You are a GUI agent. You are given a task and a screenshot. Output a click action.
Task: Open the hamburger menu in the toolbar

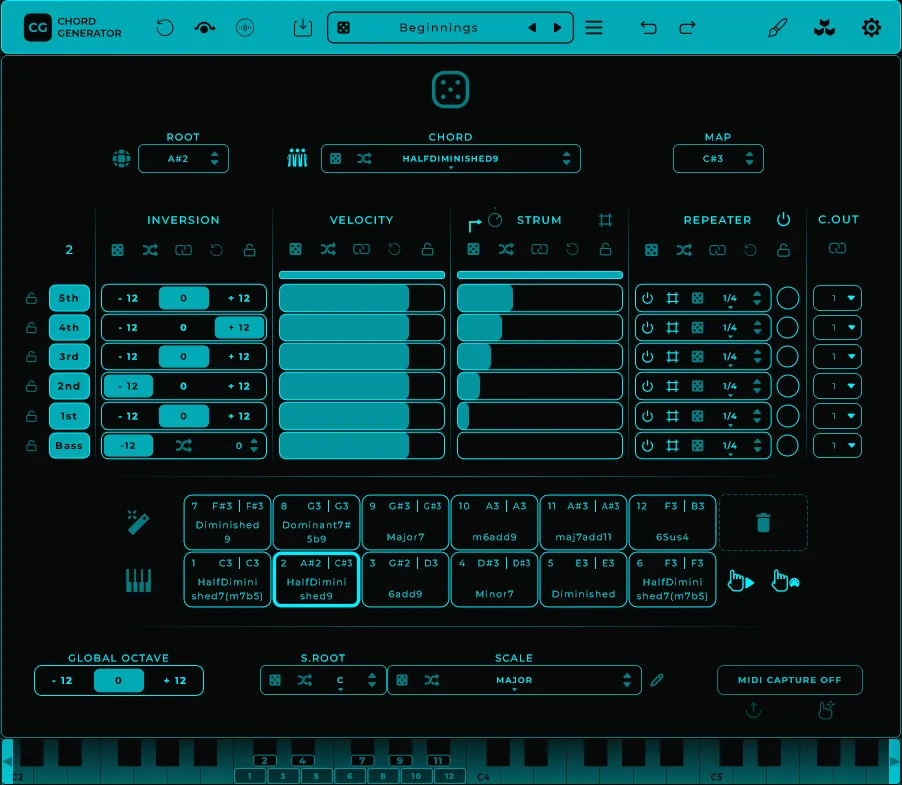(593, 27)
